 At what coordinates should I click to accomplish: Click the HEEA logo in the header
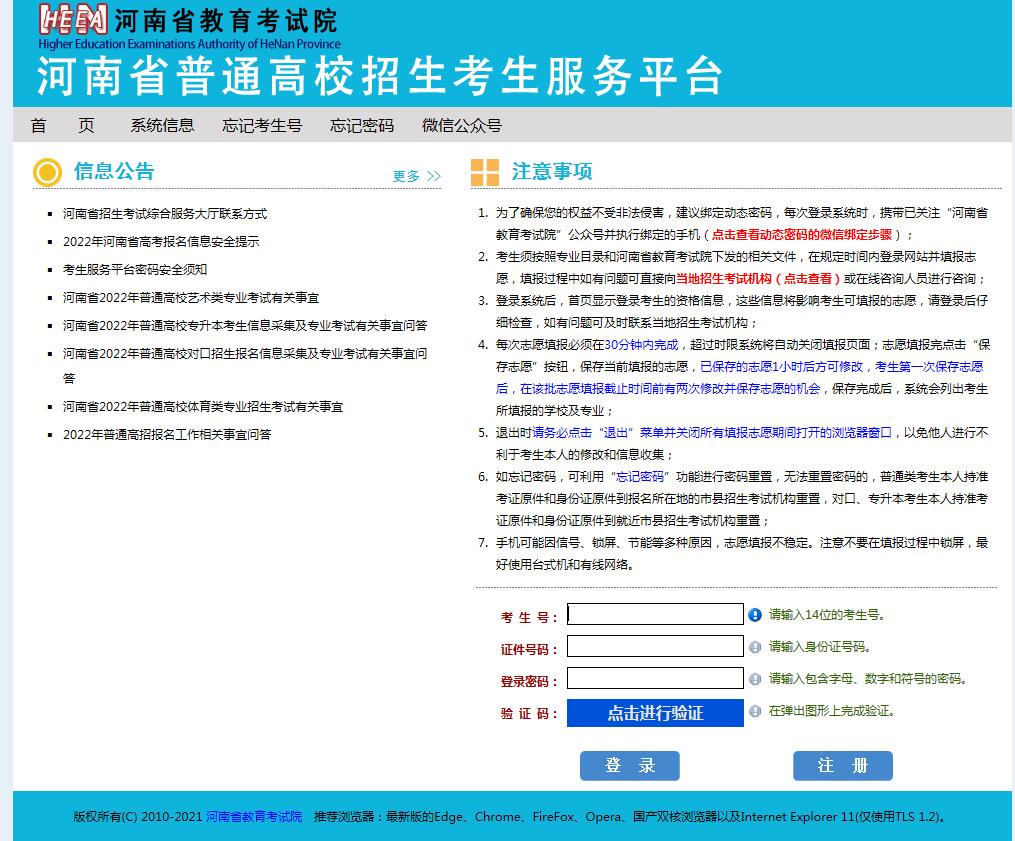click(72, 20)
